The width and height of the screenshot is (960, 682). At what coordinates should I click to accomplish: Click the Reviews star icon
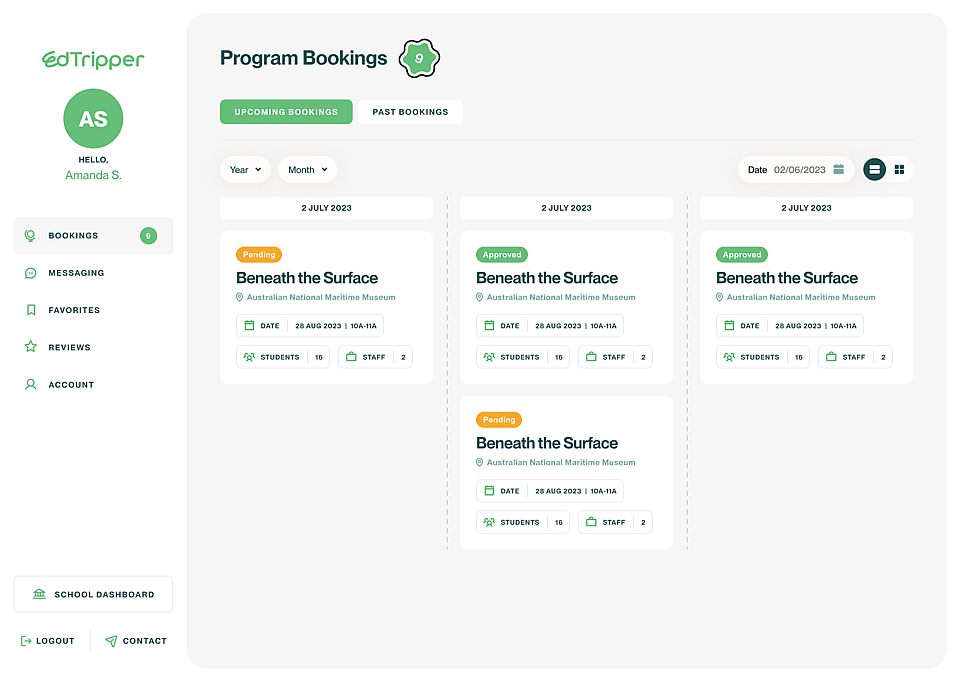[x=31, y=347]
